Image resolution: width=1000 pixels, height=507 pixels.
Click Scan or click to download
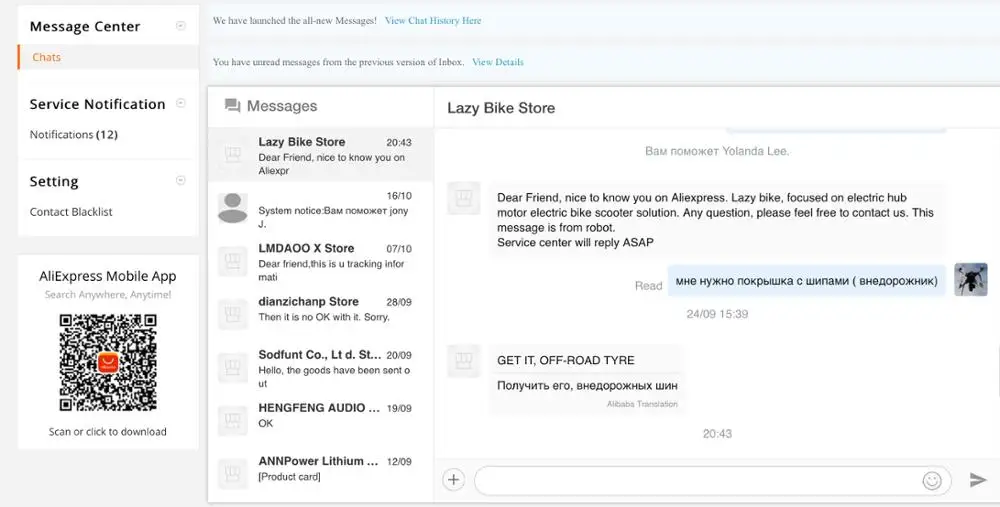coord(108,432)
